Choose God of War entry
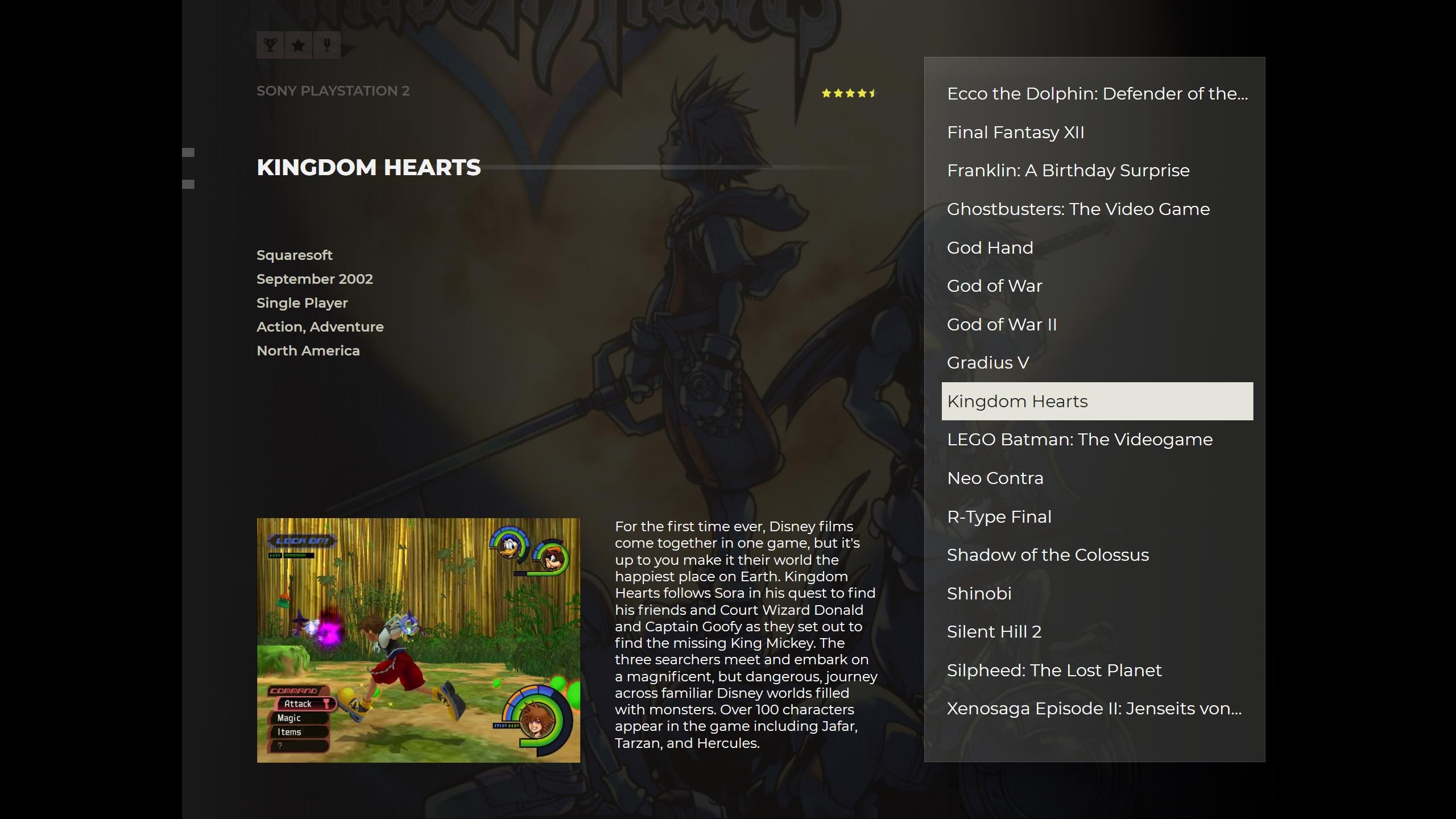This screenshot has height=819, width=1456. pyautogui.click(x=1097, y=286)
